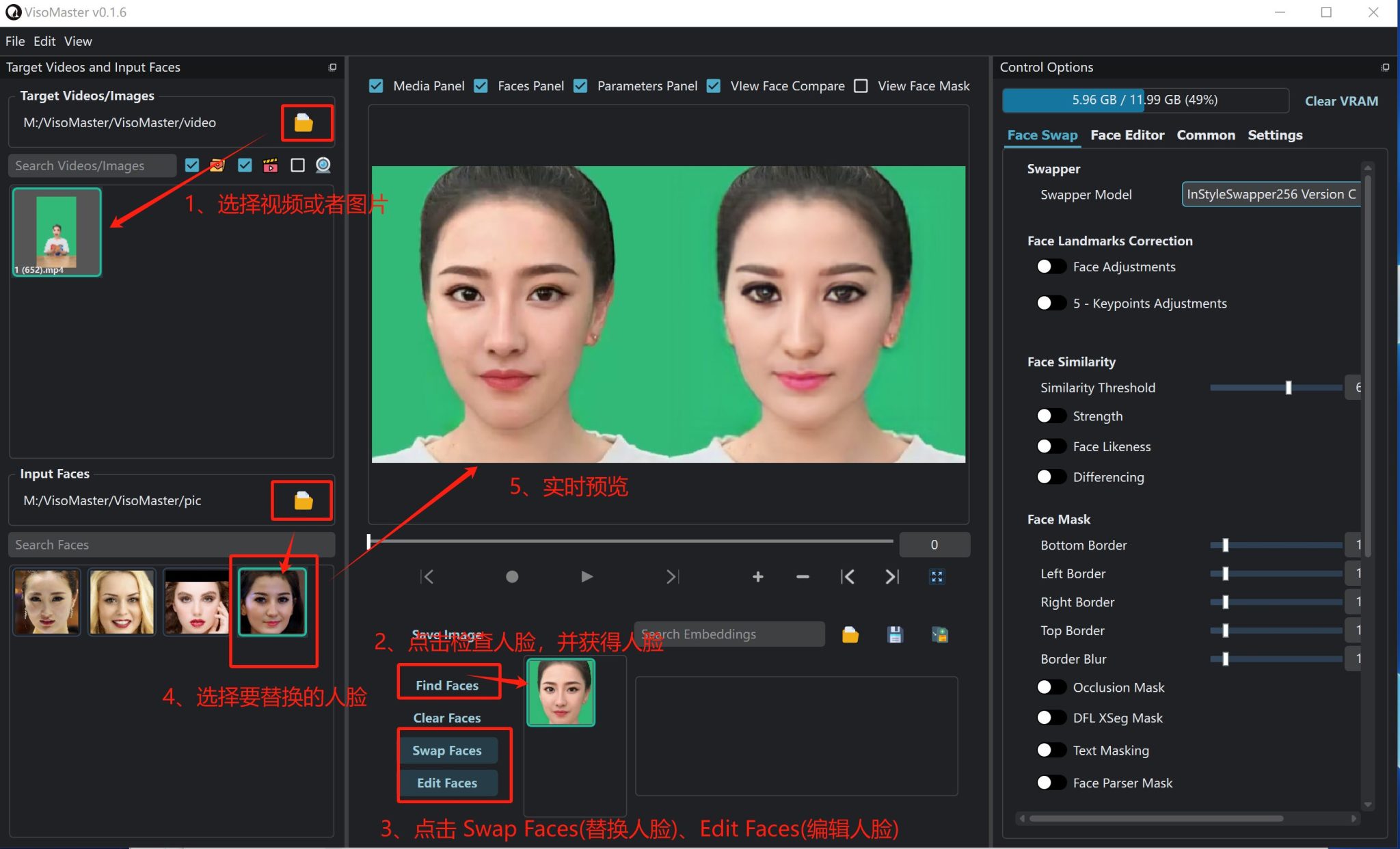This screenshot has width=1400, height=849.
Task: Uncheck the Faces Panel checkbox
Action: point(481,86)
